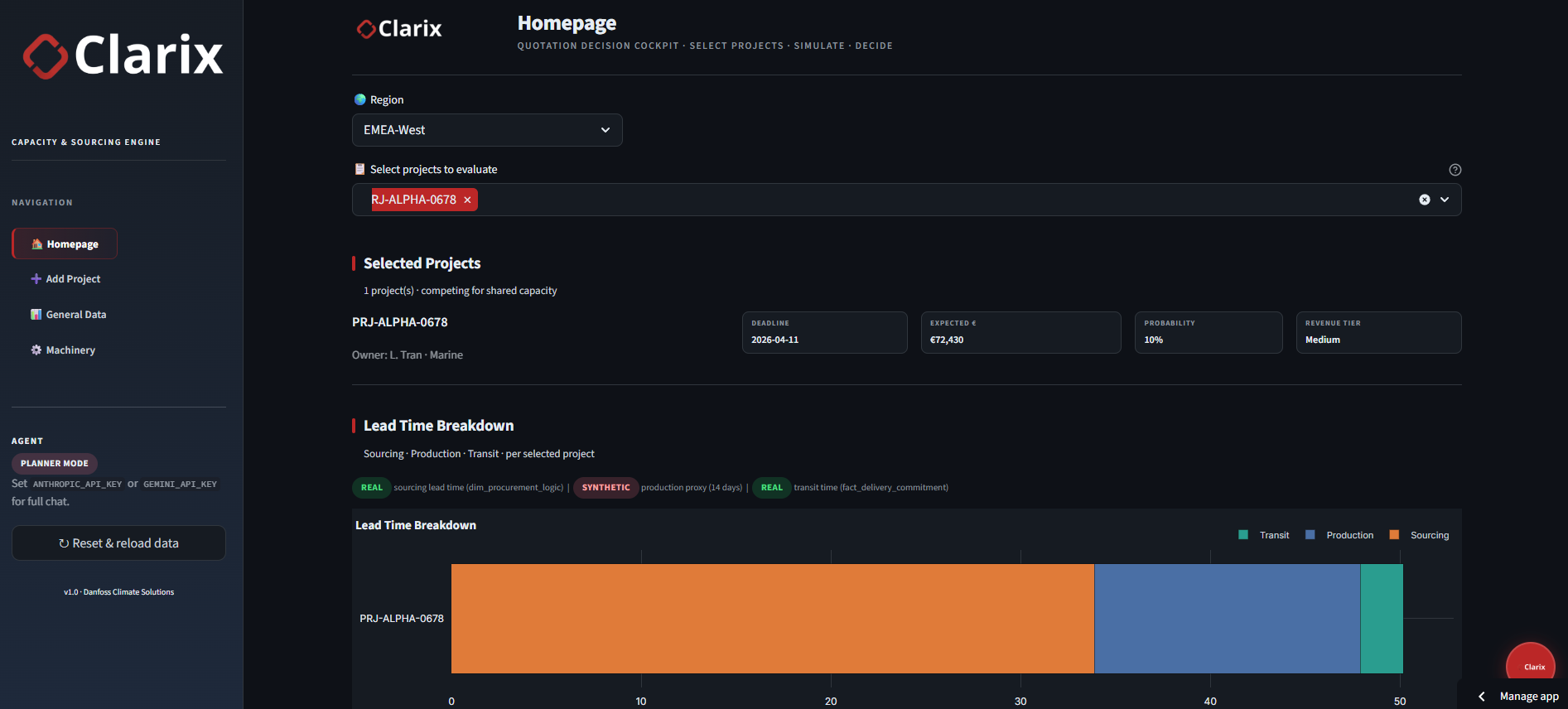The image size is (1568, 709).
Task: Click Manage app button
Action: tap(1529, 697)
